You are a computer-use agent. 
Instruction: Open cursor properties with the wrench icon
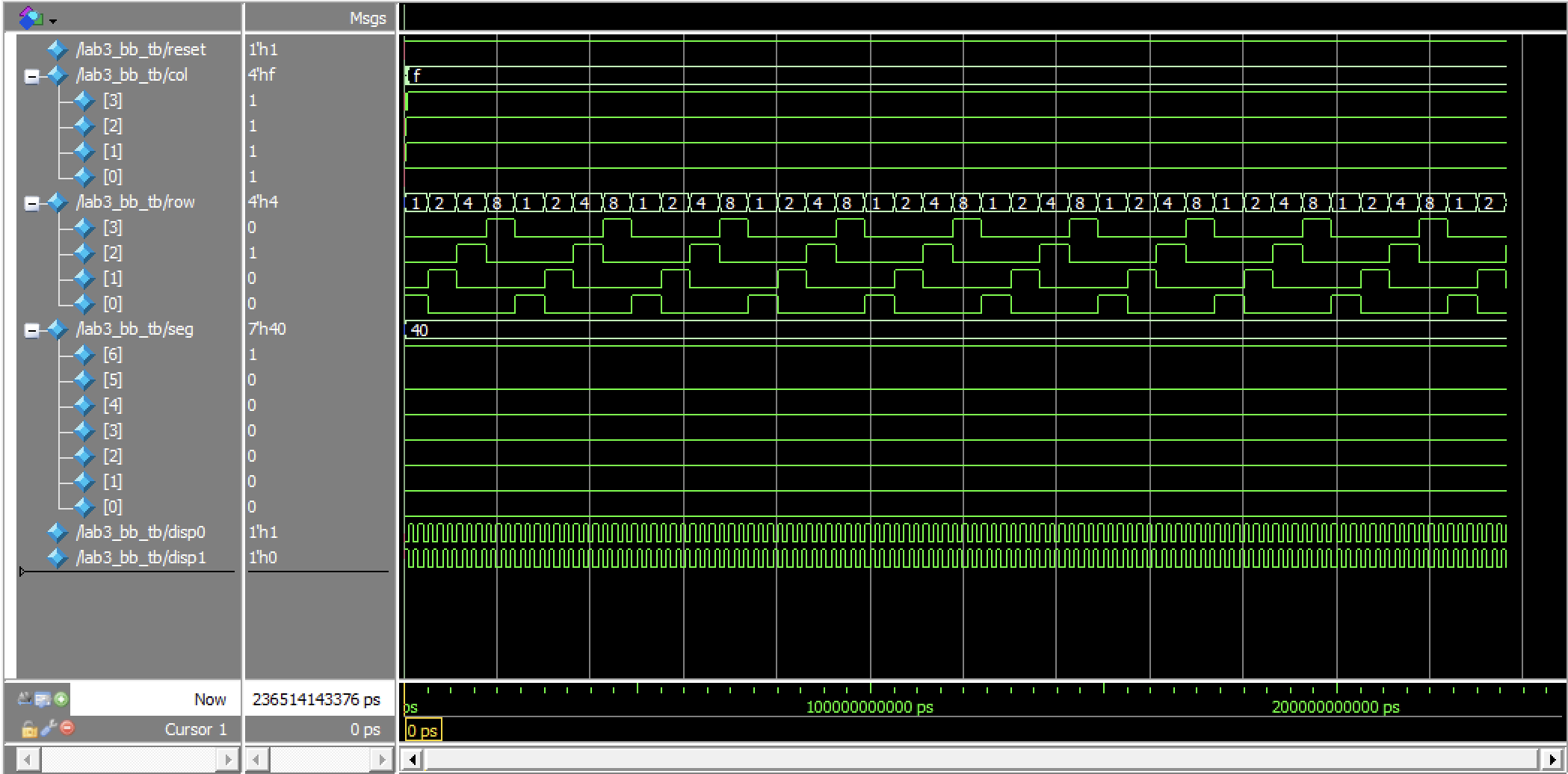point(49,728)
